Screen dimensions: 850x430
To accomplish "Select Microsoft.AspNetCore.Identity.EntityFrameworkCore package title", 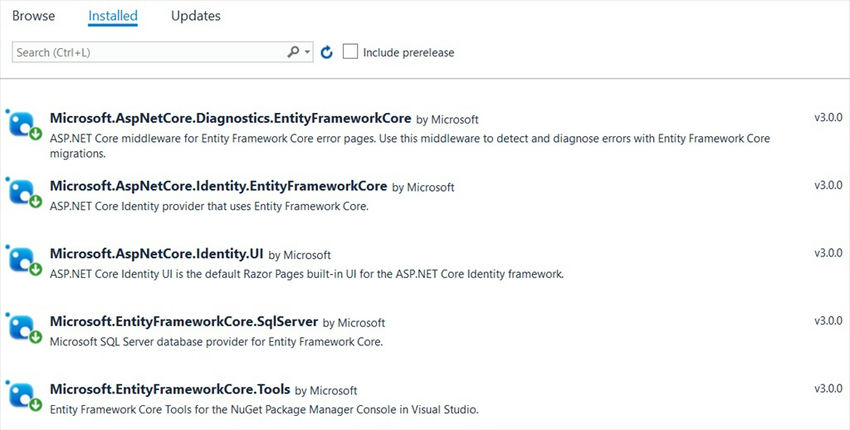I will click(218, 186).
